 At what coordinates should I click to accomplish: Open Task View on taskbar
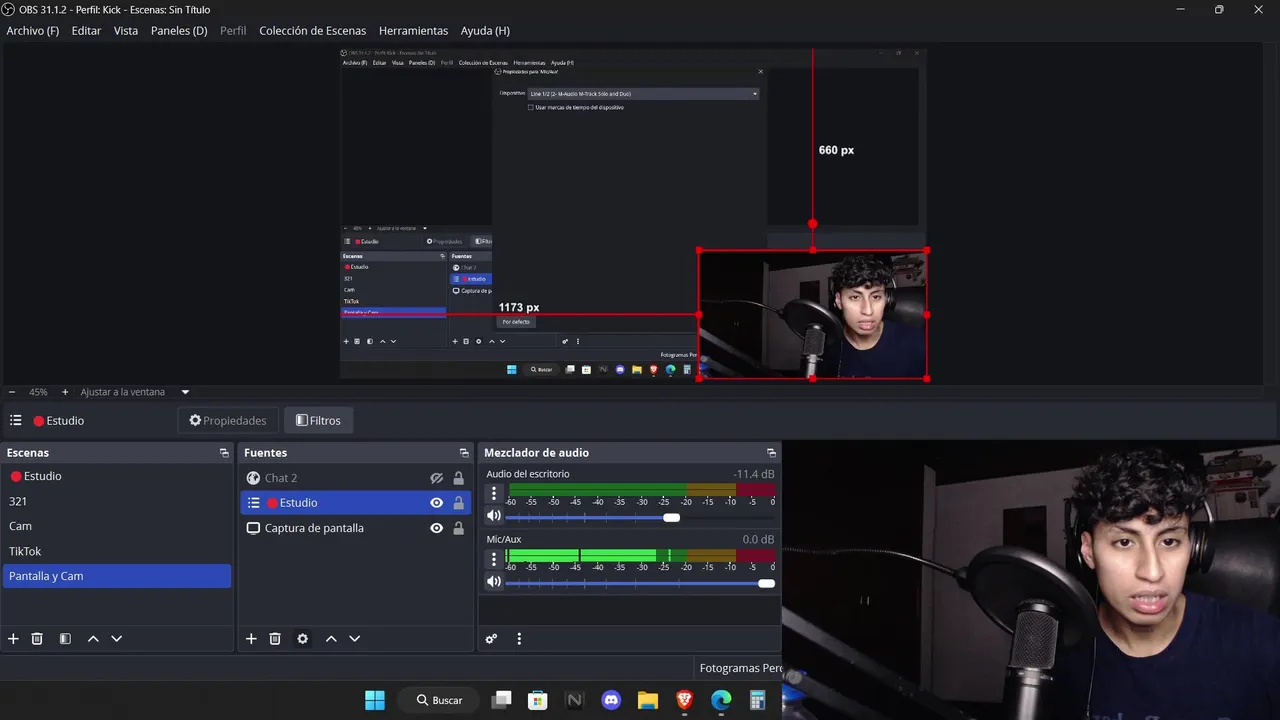[x=501, y=700]
